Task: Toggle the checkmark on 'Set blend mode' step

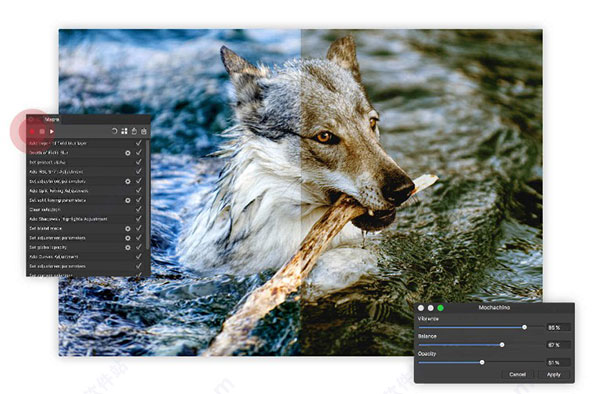Action: (139, 228)
